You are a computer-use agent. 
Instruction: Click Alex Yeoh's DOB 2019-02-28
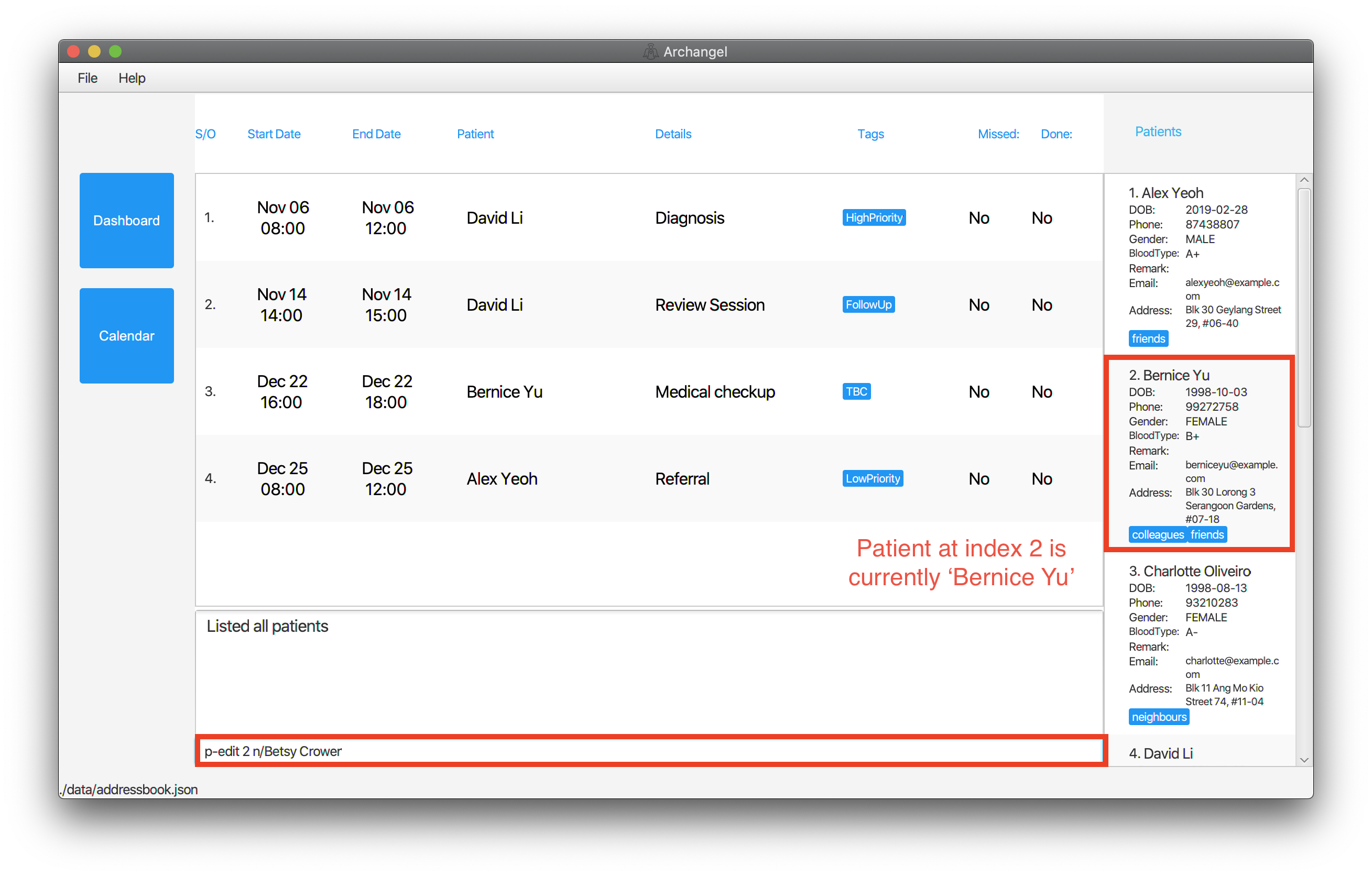point(1216,210)
